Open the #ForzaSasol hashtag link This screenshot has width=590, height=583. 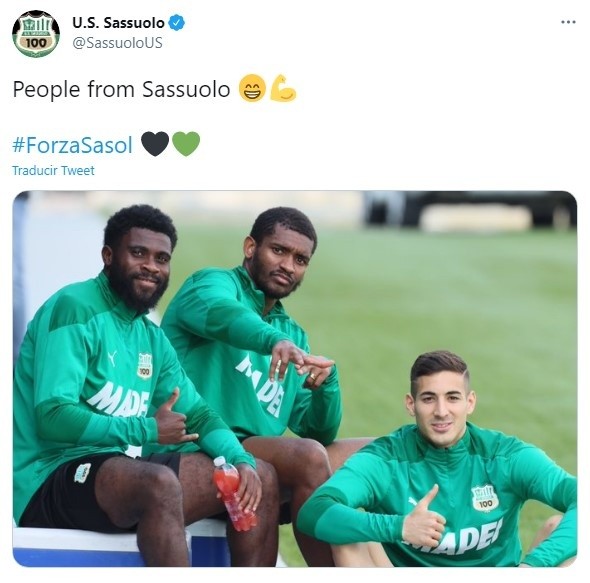pyautogui.click(x=72, y=145)
